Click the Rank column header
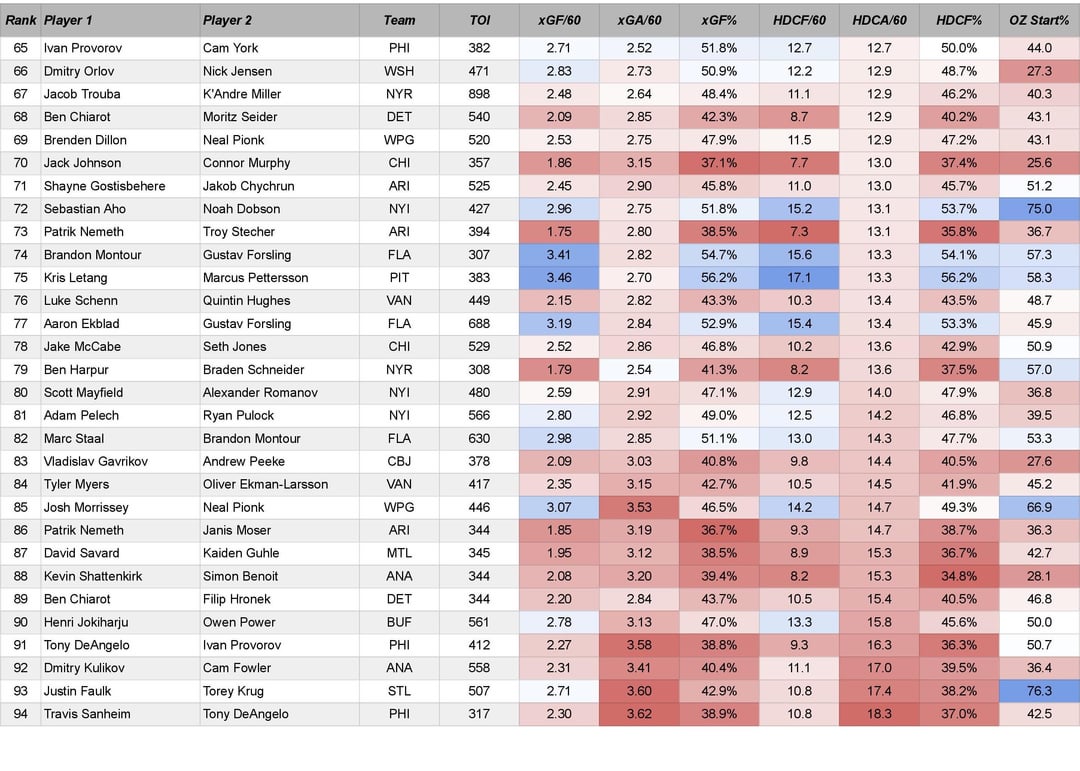Image resolution: width=1080 pixels, height=771 pixels. (x=21, y=20)
